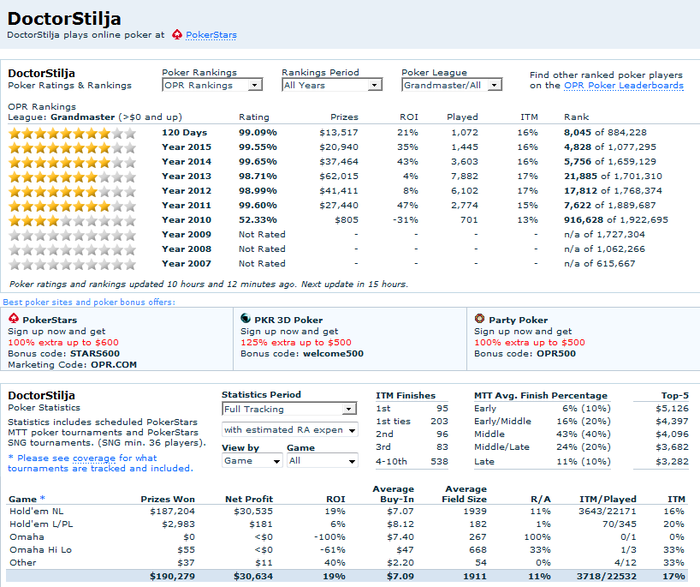Click '100% extra up to $600' offer
This screenshot has width=700, height=587.
tap(63, 342)
